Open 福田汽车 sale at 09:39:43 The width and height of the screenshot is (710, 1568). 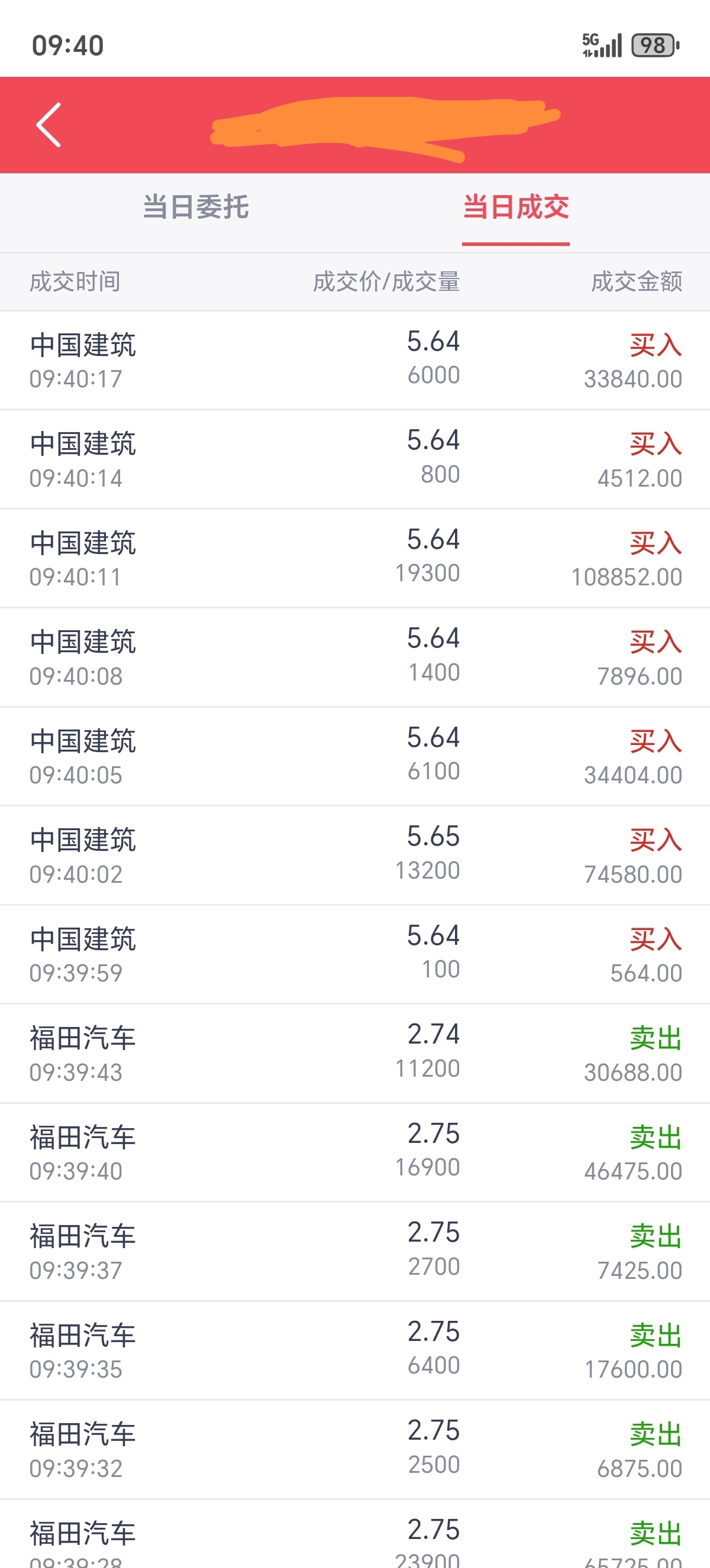355,1054
